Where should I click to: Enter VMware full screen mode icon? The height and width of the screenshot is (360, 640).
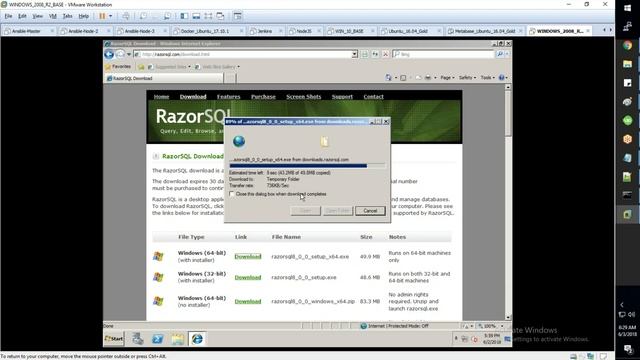(x=208, y=16)
